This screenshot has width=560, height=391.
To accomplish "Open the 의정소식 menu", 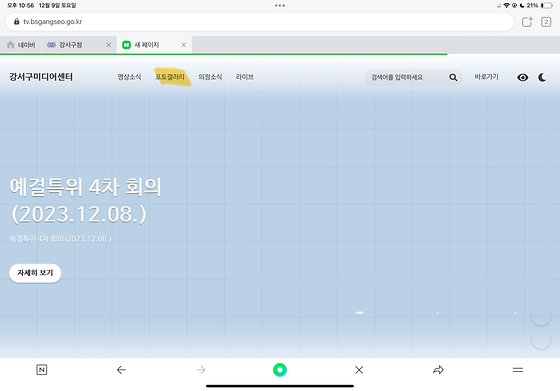I will click(x=210, y=77).
